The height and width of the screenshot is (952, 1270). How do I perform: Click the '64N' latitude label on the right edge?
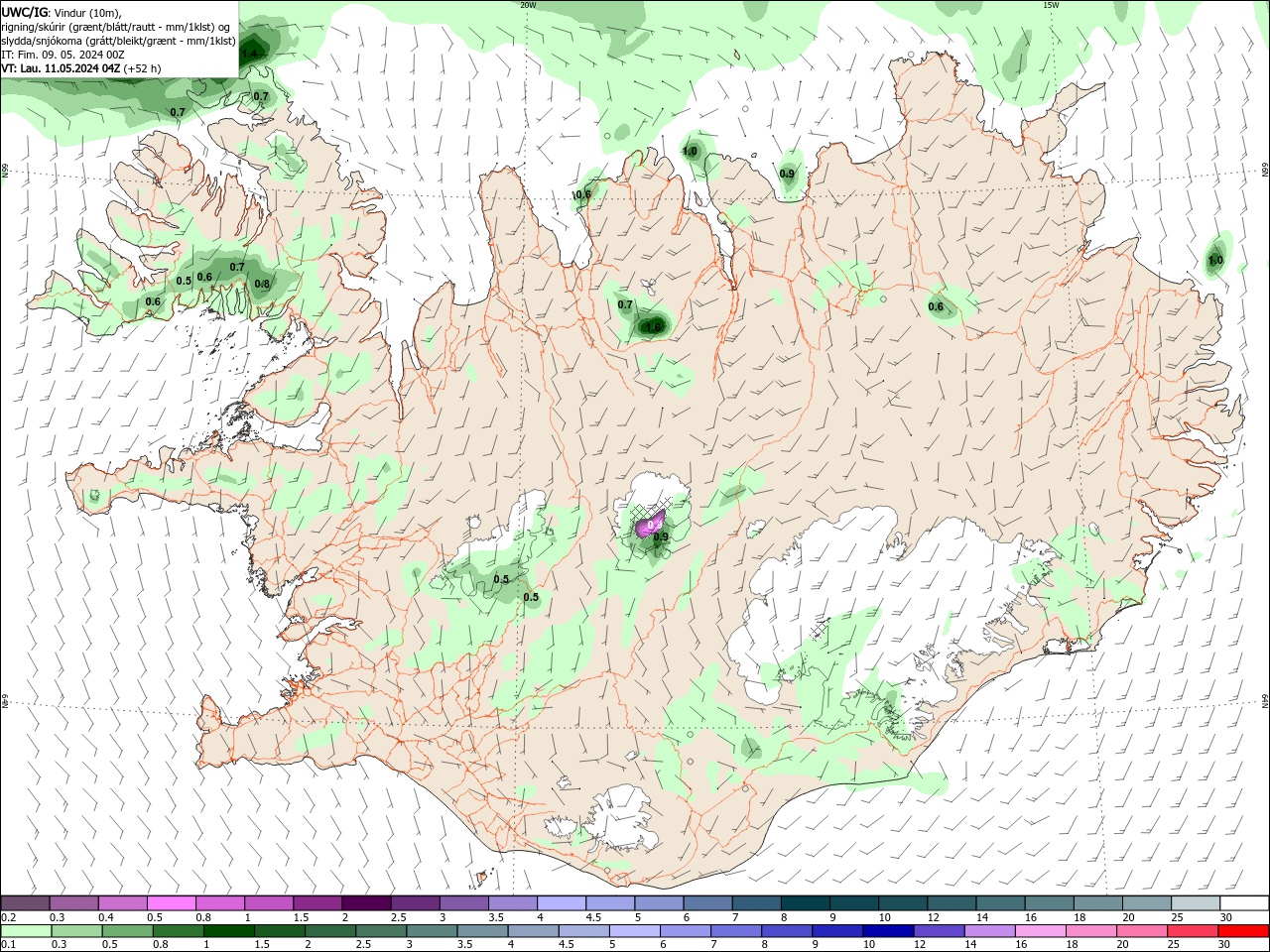coord(1265,701)
